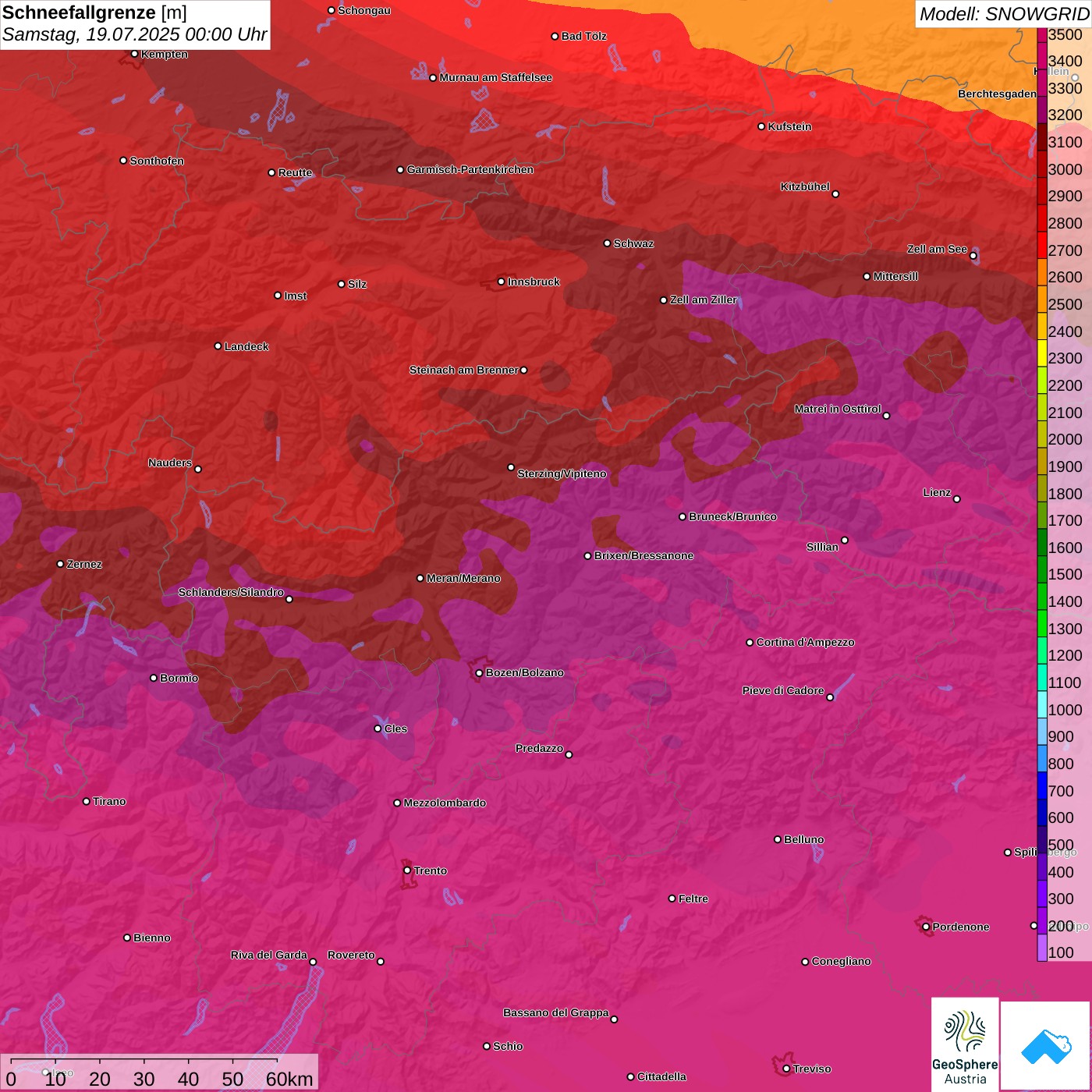
Task: Click the date Samstag, 19.07.2025 00:00 Uhr
Action: [x=134, y=34]
